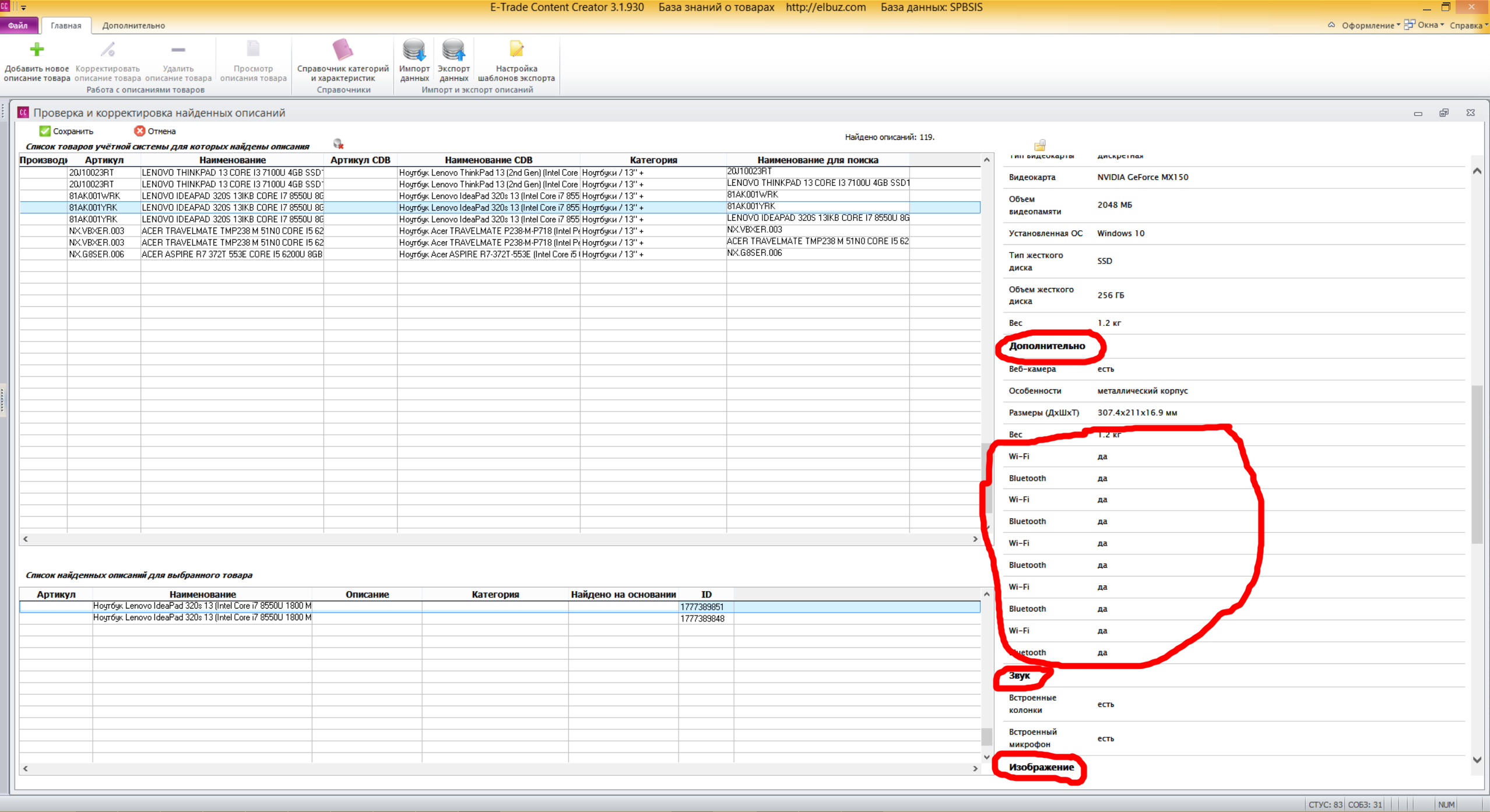
Task: Click the Категория column header in the top table
Action: click(653, 160)
